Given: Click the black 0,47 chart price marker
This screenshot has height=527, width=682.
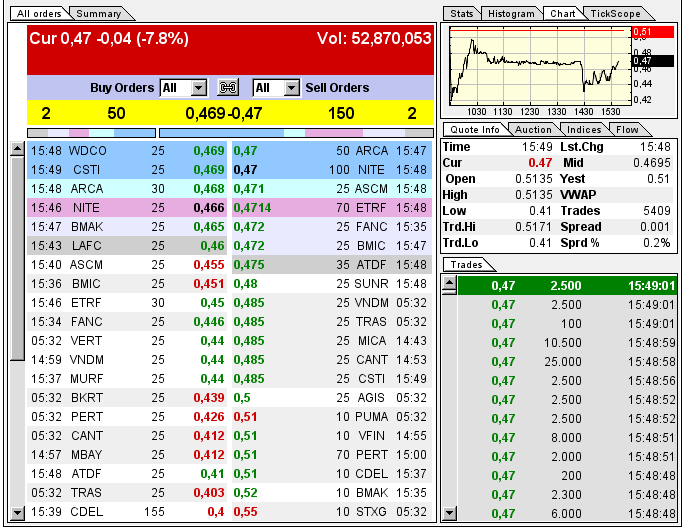Looking at the screenshot, I should tap(653, 60).
